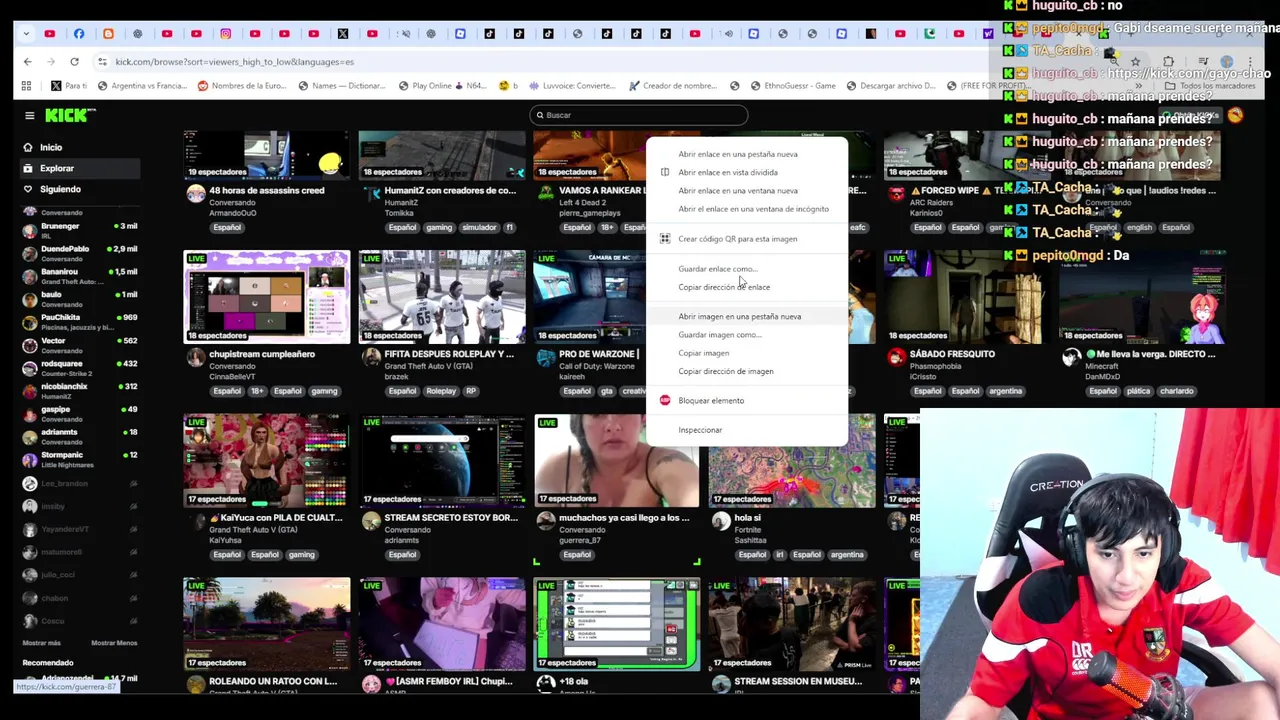Open the 'EthnoGuessr - Game' bookmark
The image size is (1280, 720).
click(792, 86)
